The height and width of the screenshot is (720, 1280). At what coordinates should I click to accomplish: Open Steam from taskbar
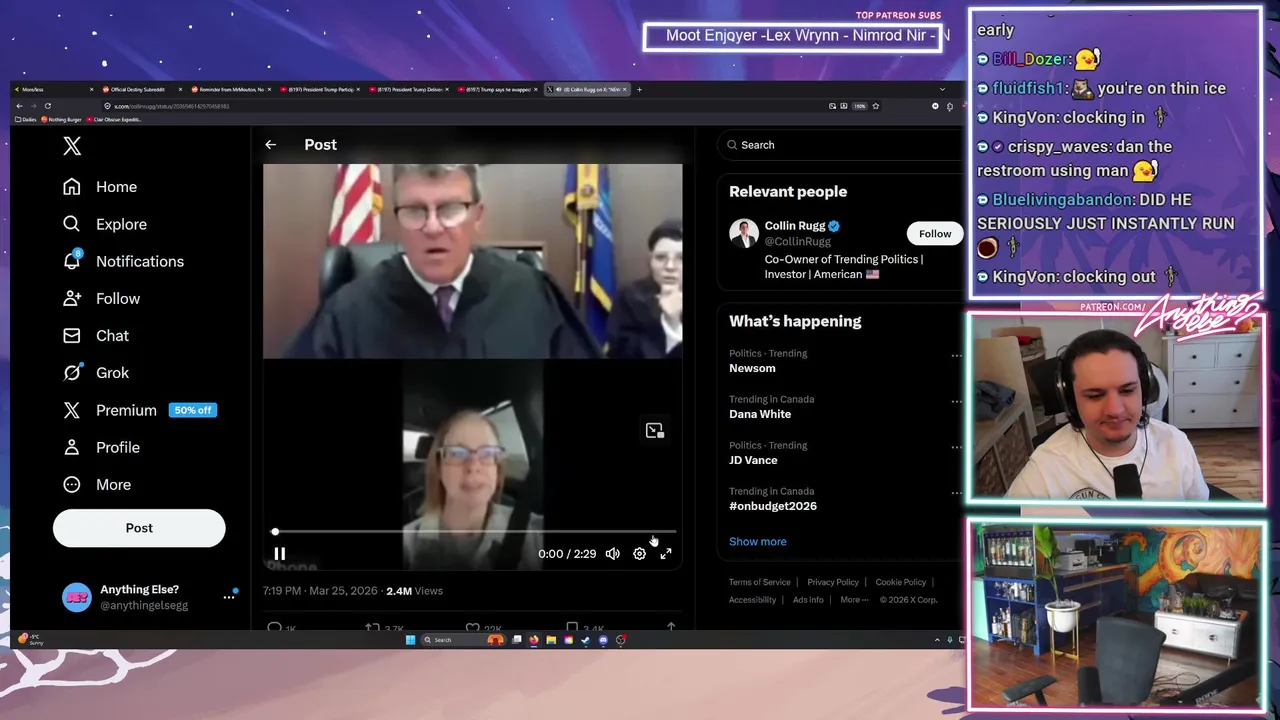585,640
